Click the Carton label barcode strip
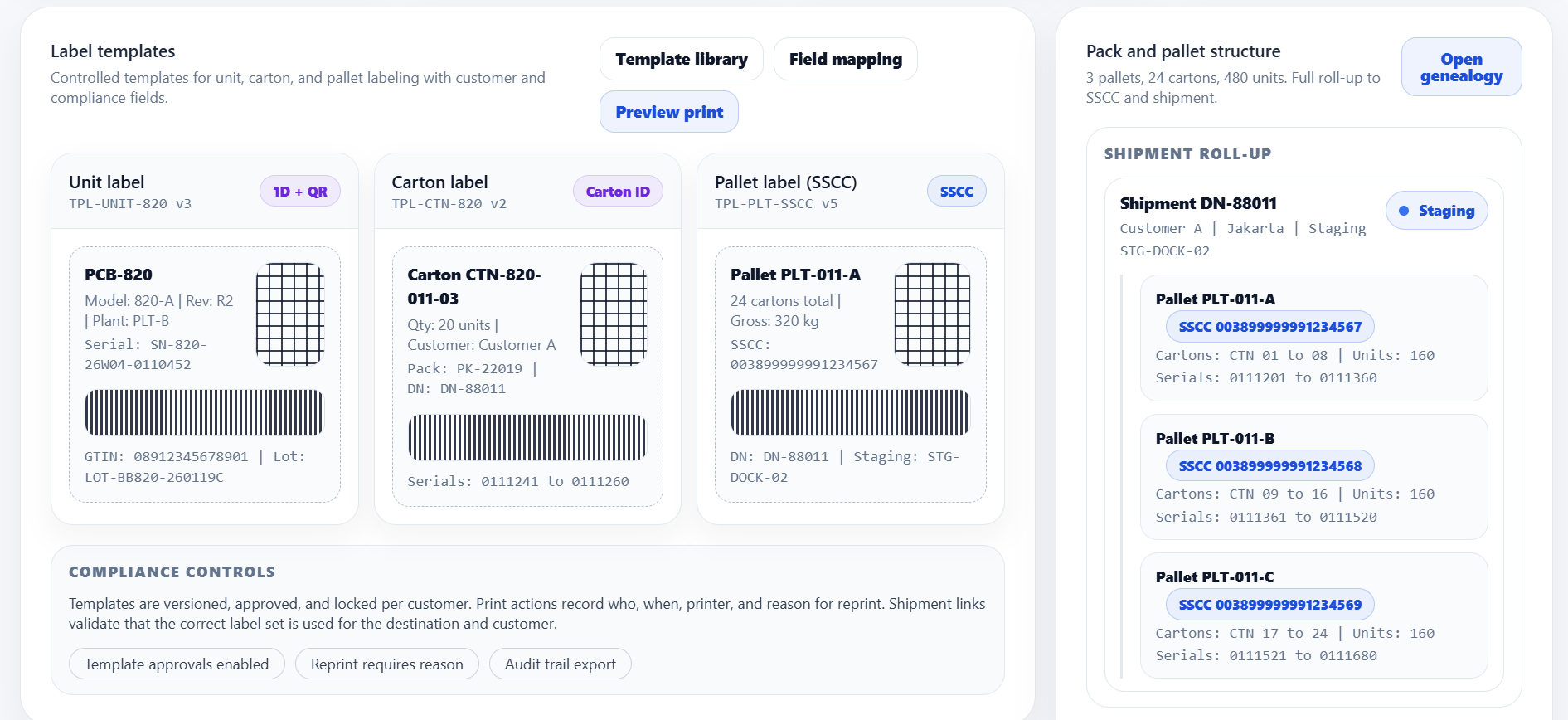 click(x=527, y=437)
